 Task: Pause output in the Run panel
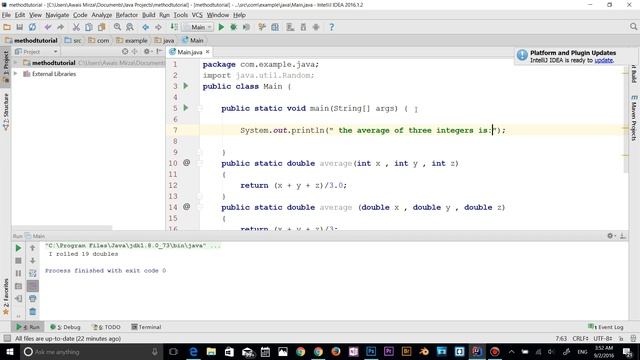click(18, 273)
